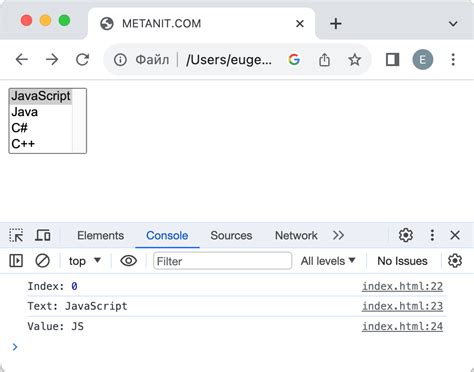This screenshot has width=474, height=372.
Task: Click the Index: 0 log message
Action: [x=53, y=286]
